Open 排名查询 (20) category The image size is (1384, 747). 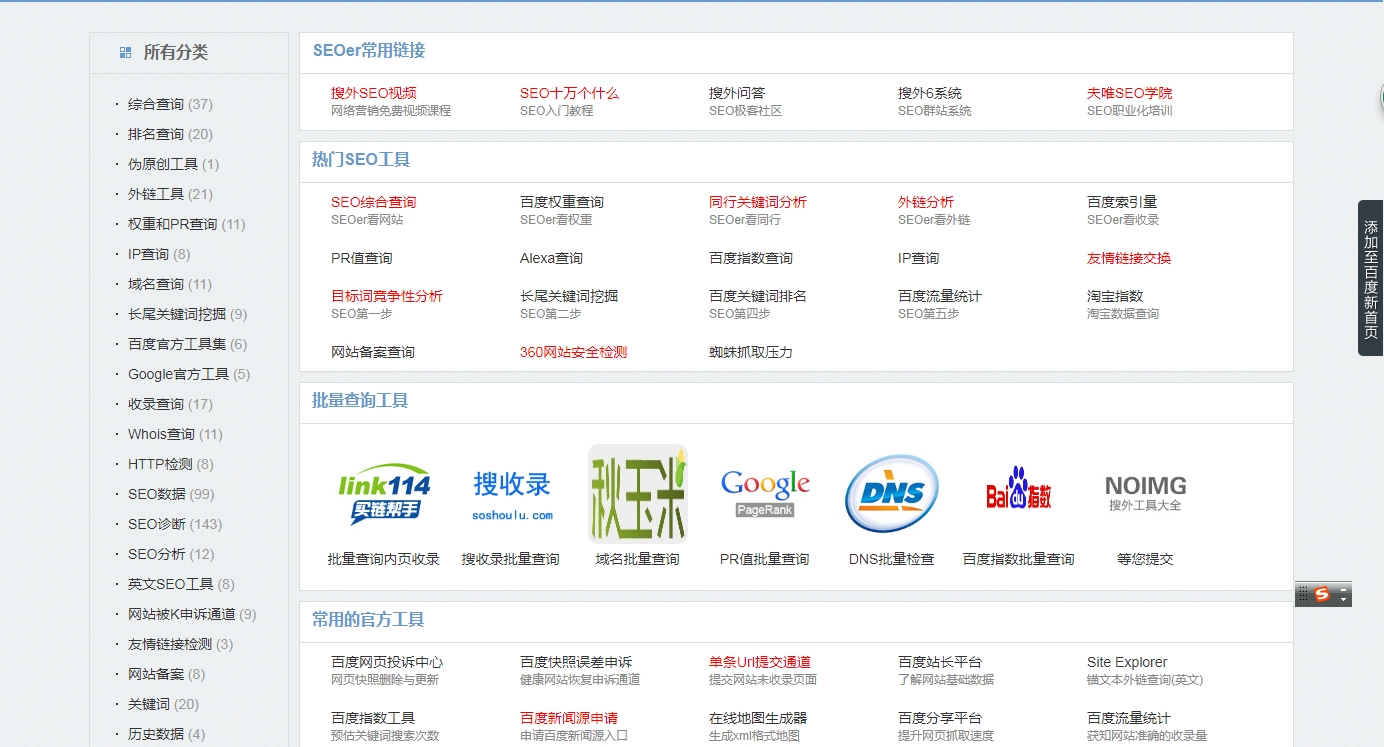pos(170,134)
